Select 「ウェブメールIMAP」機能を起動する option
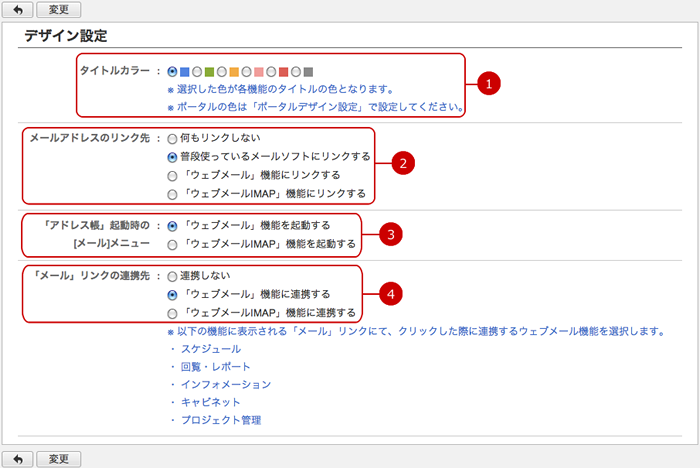The height and width of the screenshot is (468, 700). pos(172,245)
